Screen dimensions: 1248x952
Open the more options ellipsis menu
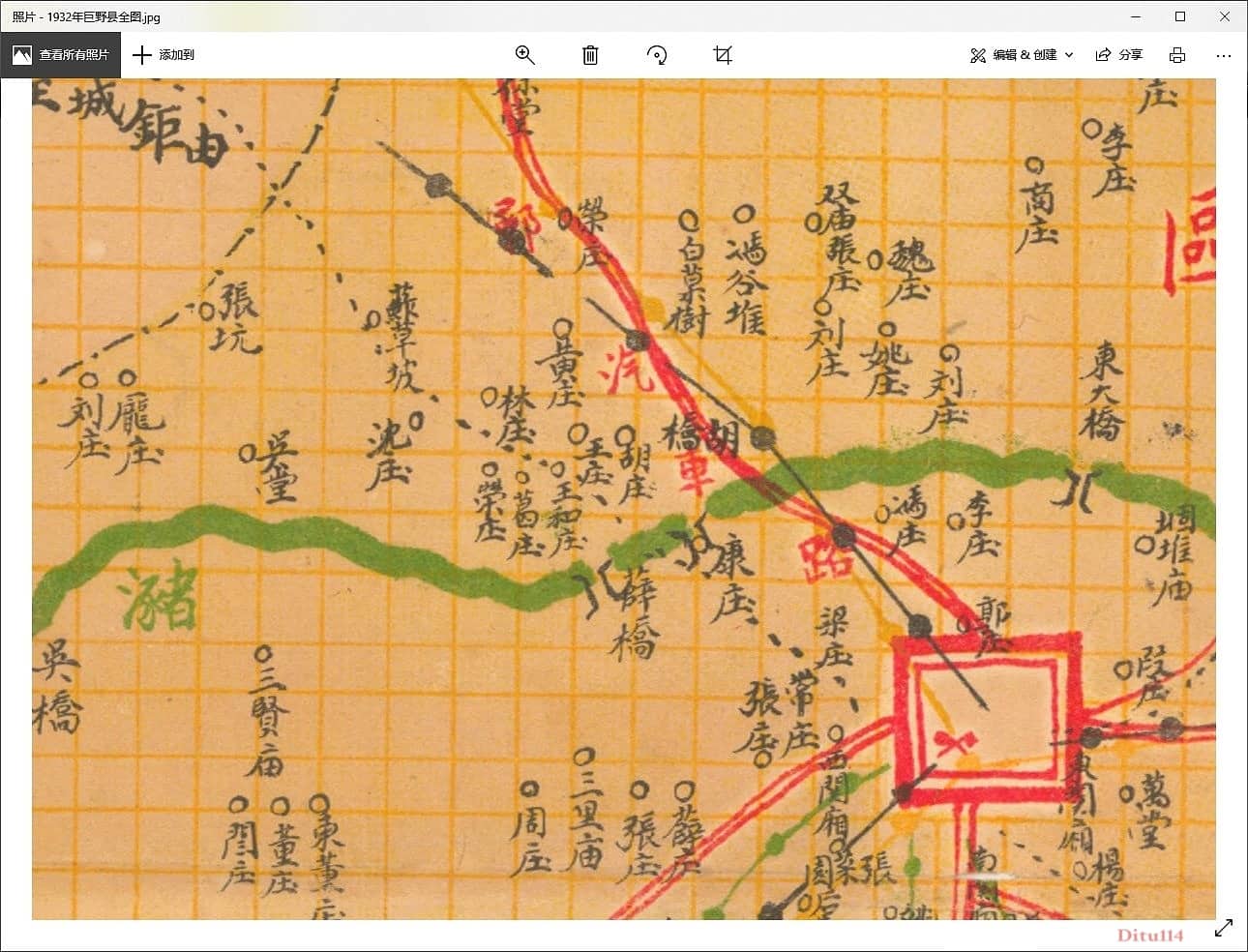point(1224,55)
